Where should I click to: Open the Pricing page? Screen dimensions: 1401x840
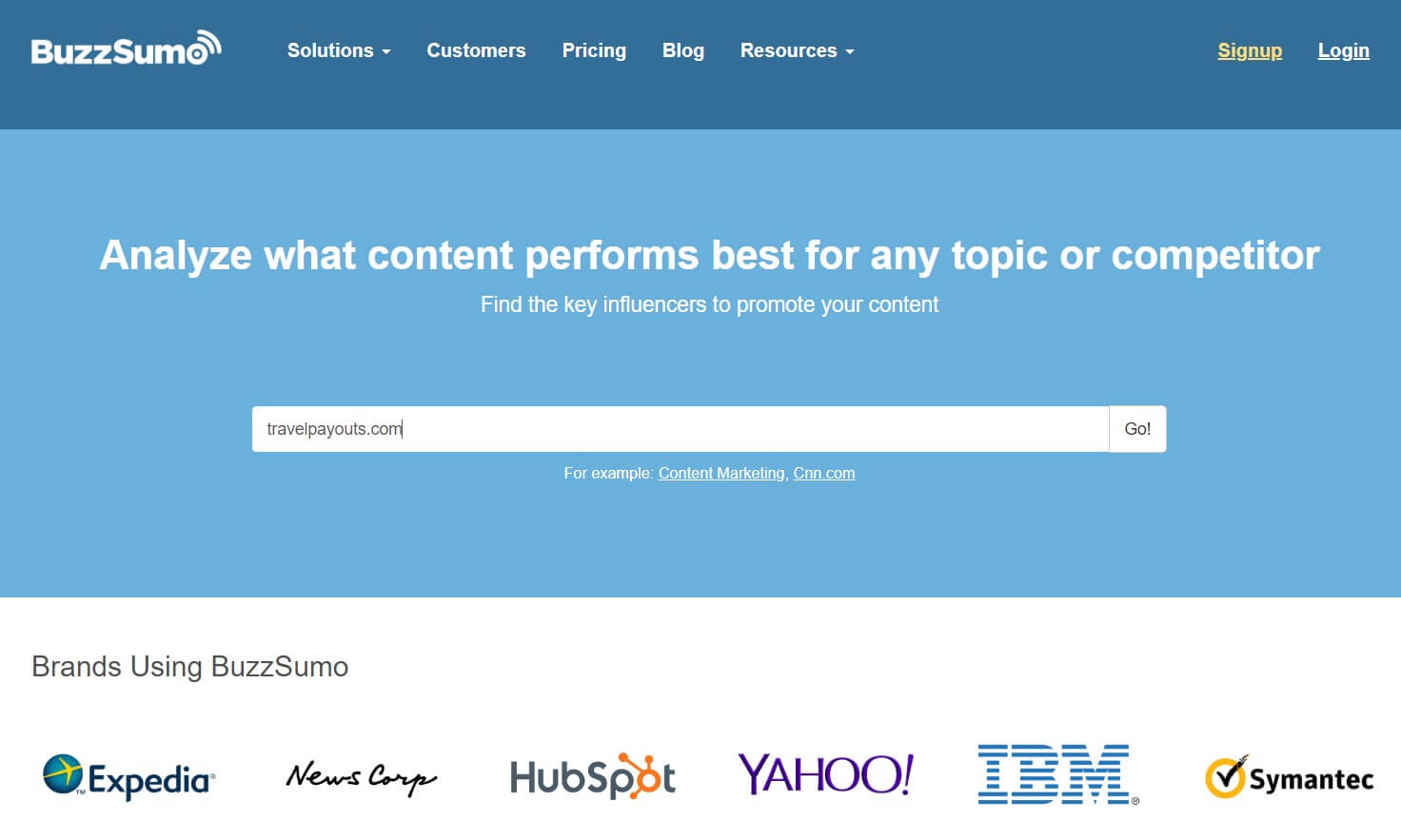point(594,50)
